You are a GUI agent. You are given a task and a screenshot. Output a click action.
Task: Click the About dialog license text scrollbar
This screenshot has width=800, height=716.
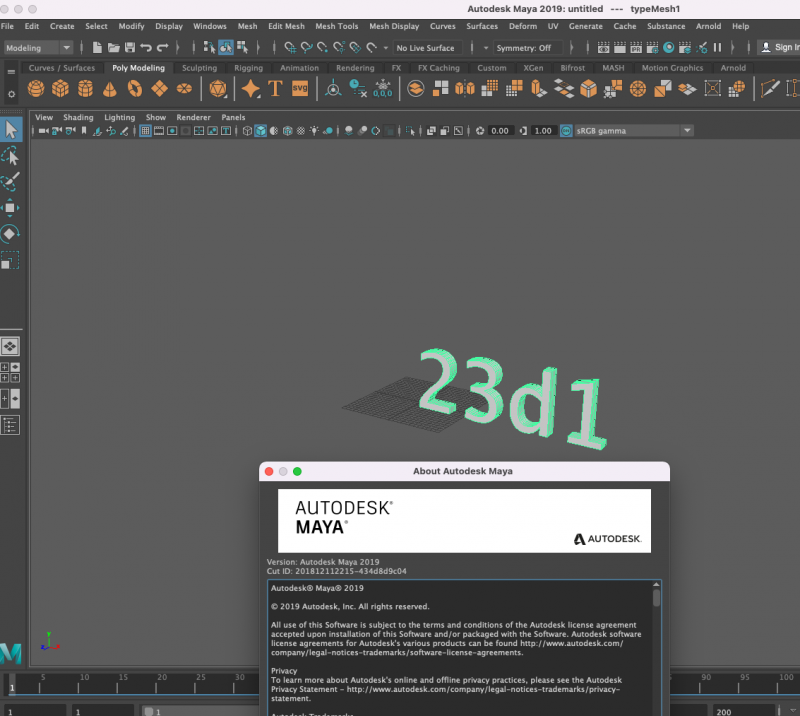tap(657, 598)
